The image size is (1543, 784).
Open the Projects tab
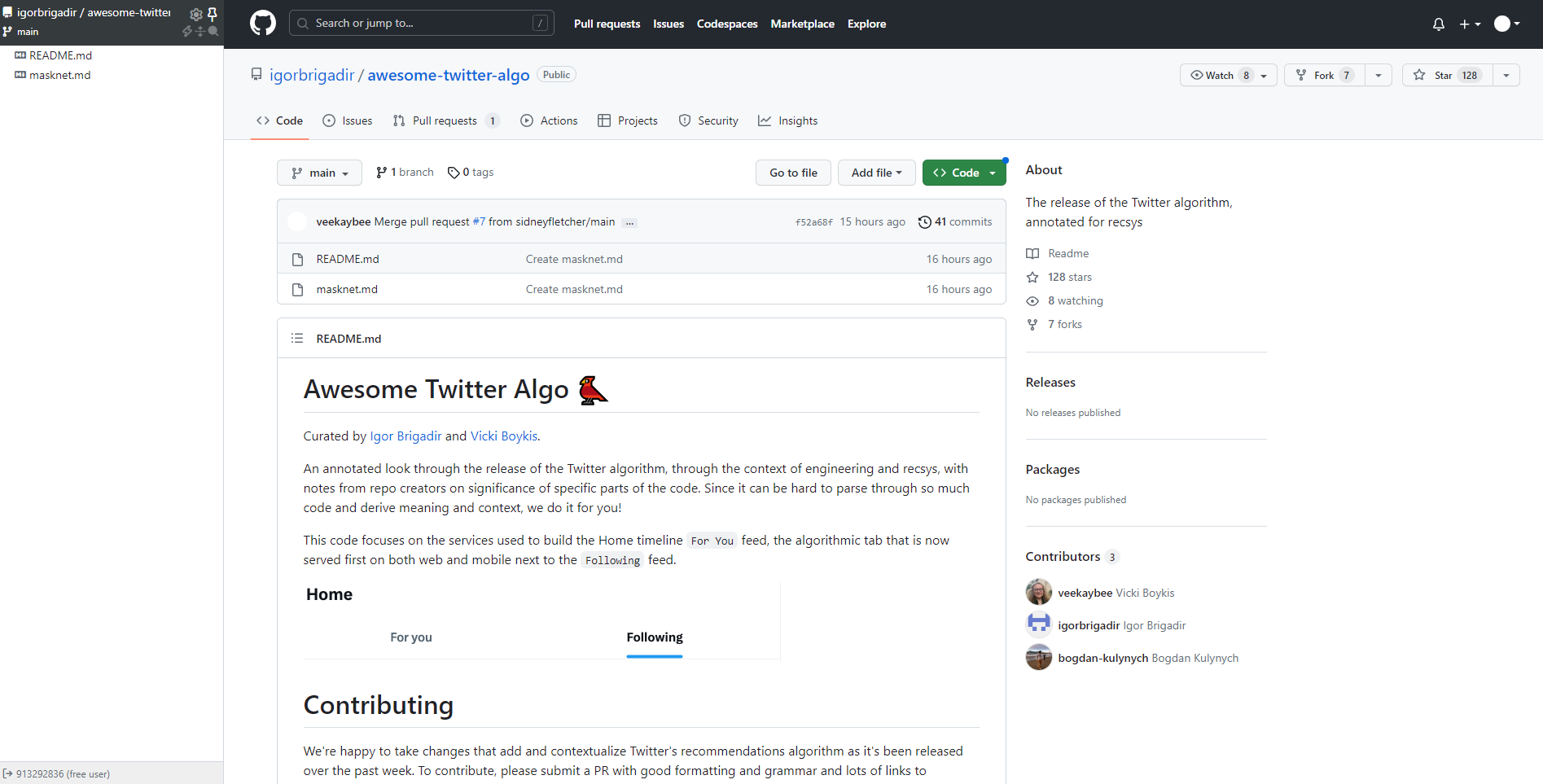(x=628, y=120)
